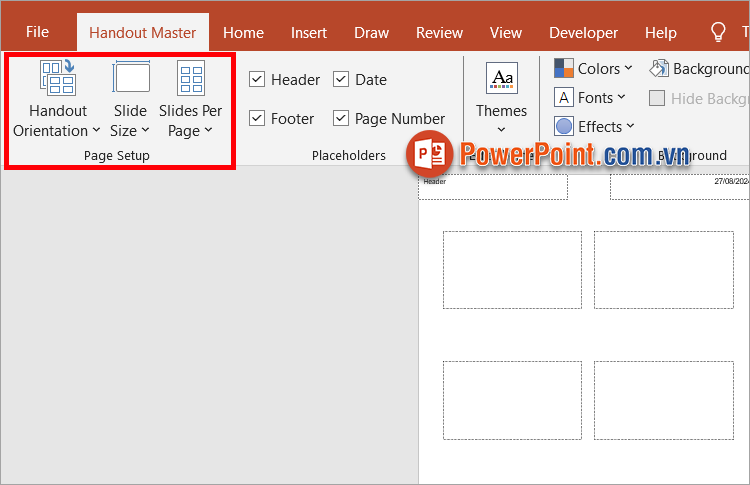The image size is (750, 485).
Task: Click the Background Styles paint icon
Action: 659,68
